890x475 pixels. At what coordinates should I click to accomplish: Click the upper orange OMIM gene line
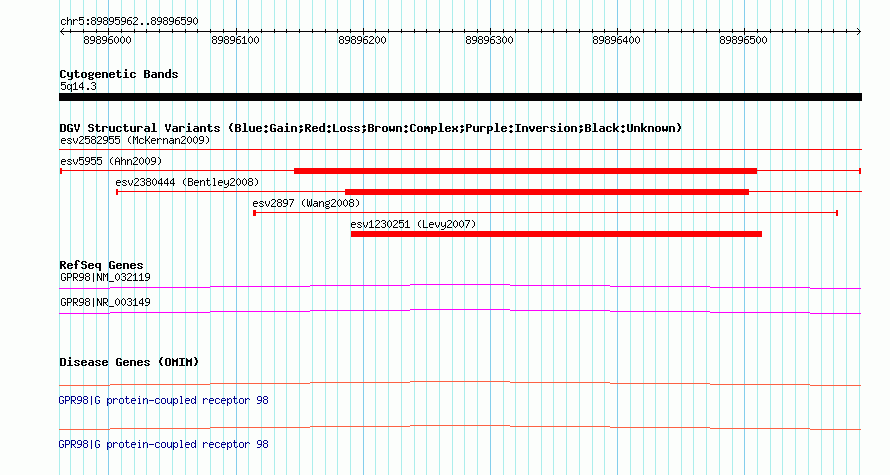(x=460, y=384)
